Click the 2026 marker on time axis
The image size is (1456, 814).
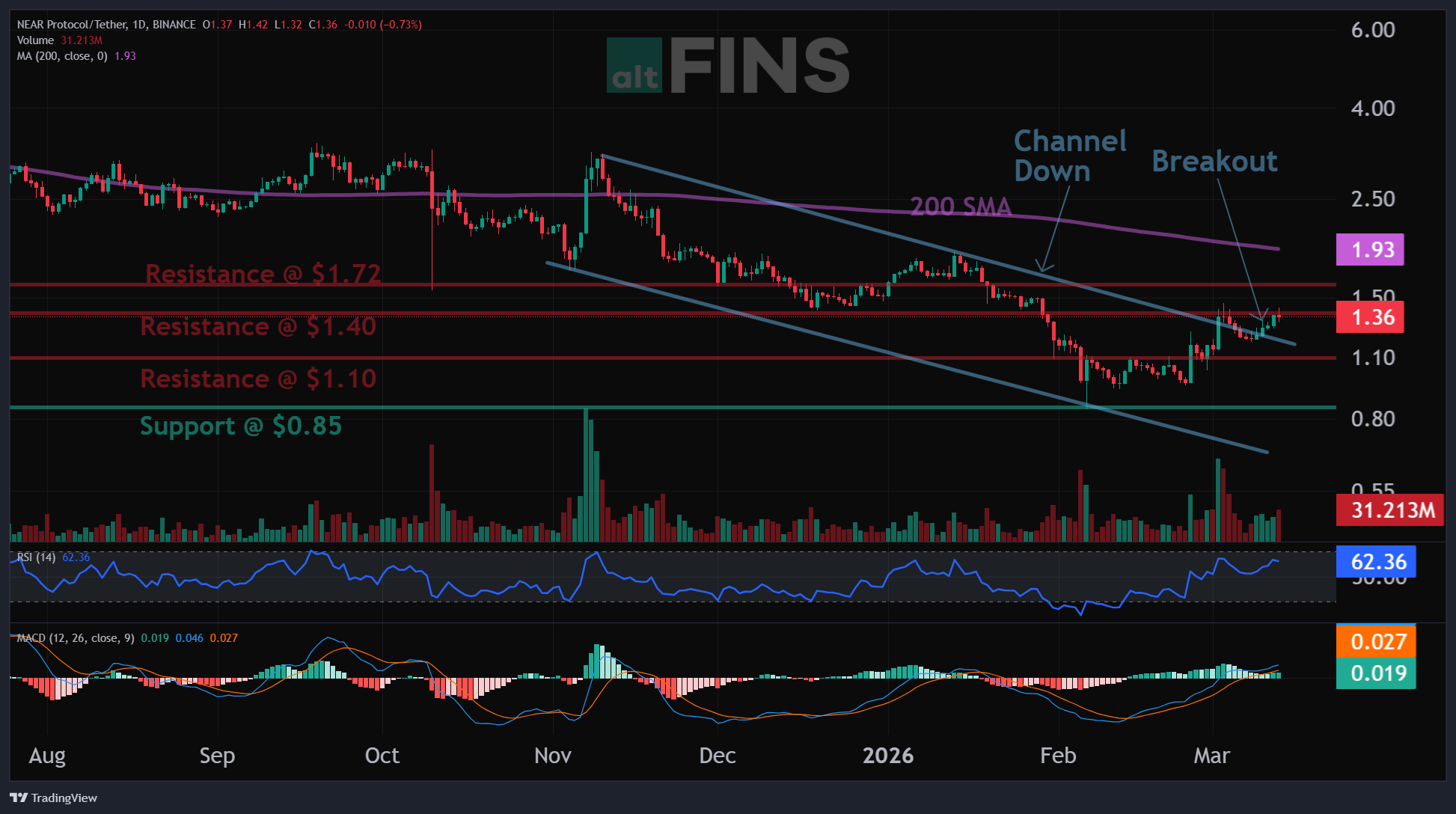887,756
